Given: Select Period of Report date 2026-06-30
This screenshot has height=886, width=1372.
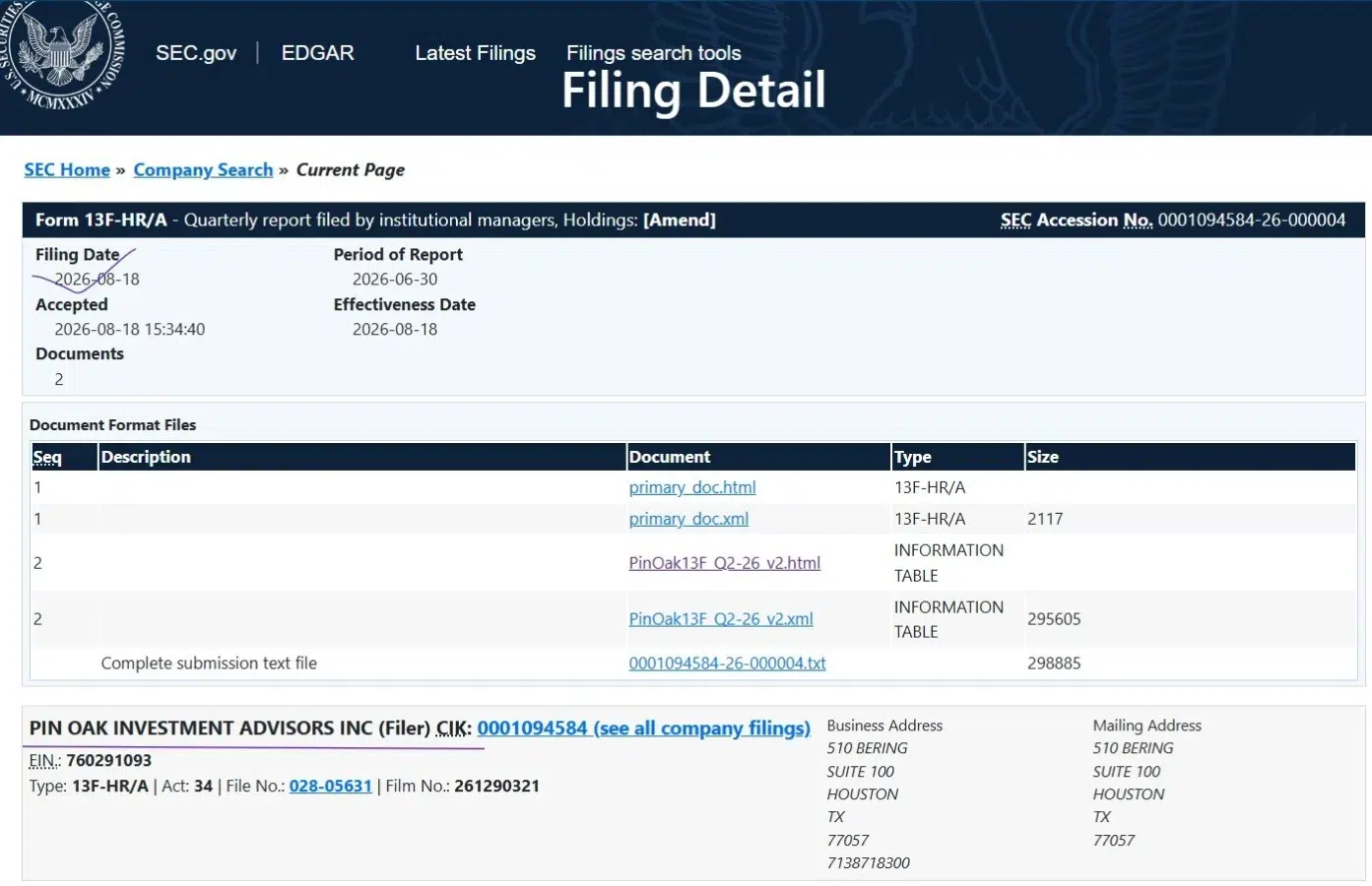Looking at the screenshot, I should coord(395,279).
